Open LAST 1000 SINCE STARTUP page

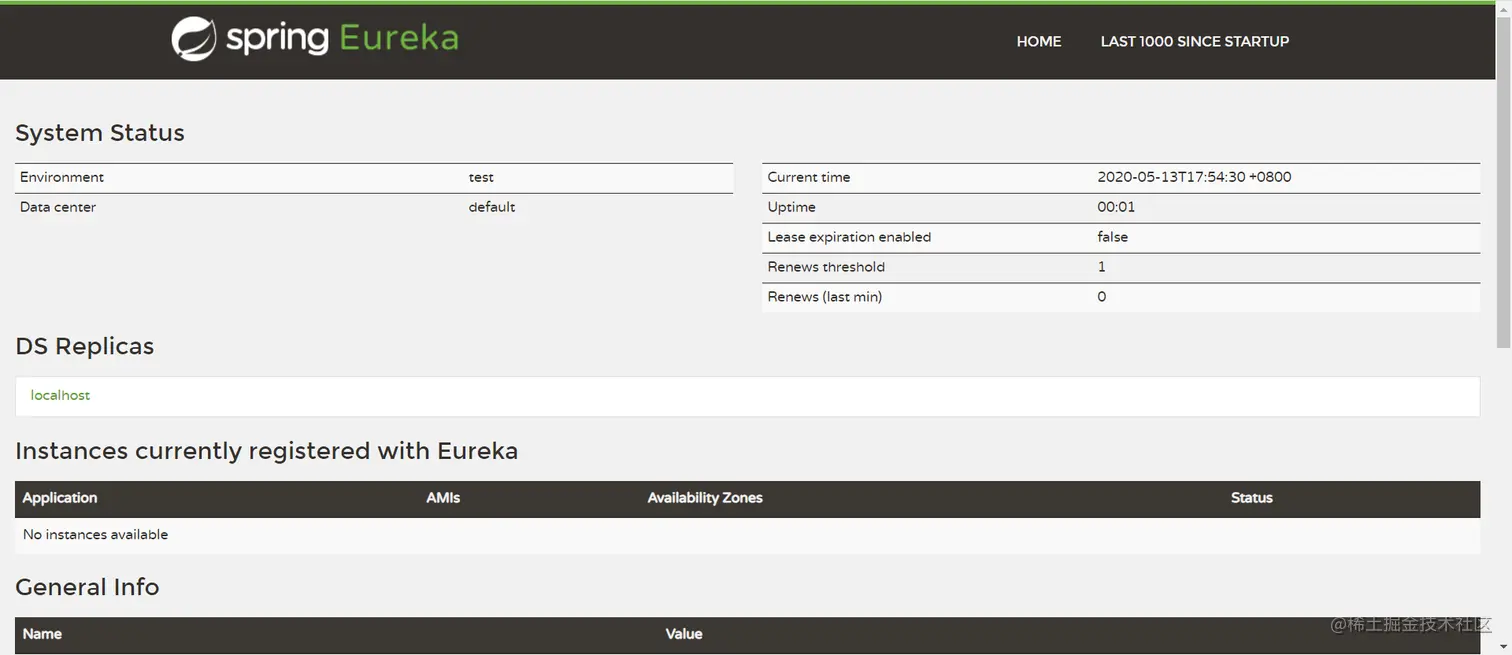1195,41
